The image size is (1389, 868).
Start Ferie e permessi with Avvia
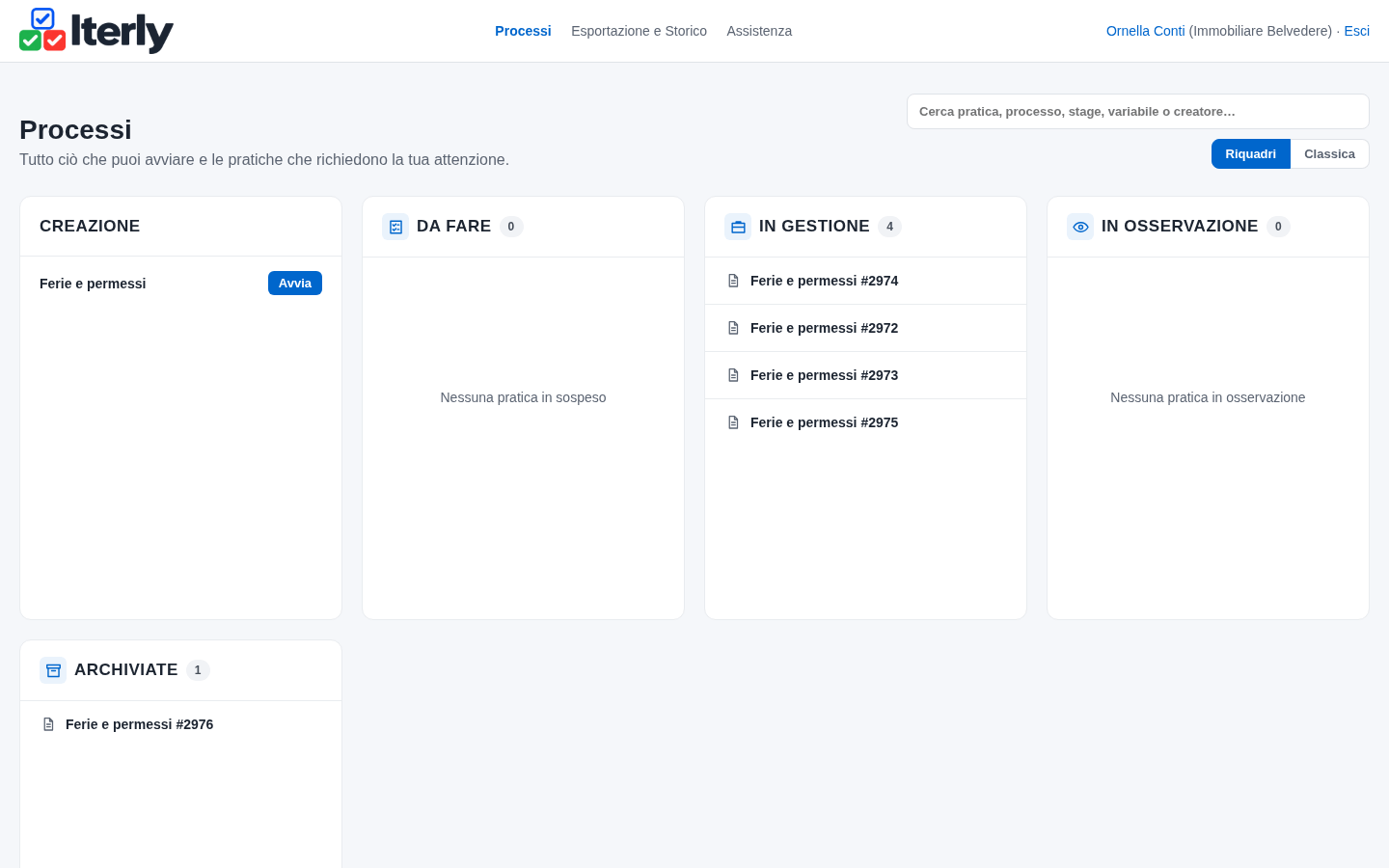pos(295,284)
